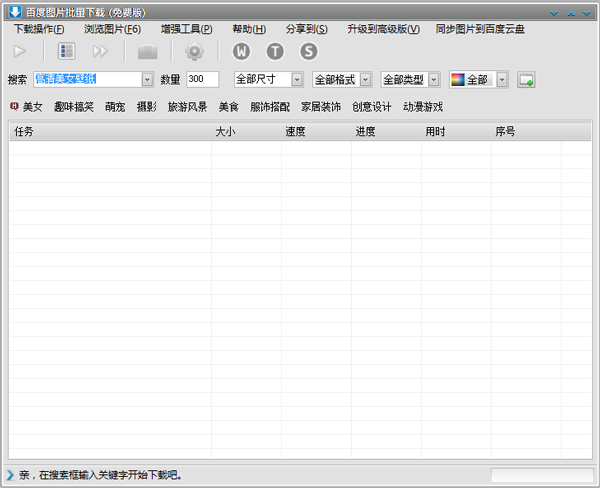Open the 全部格式 format dropdown
This screenshot has width=600, height=488.
click(x=342, y=80)
